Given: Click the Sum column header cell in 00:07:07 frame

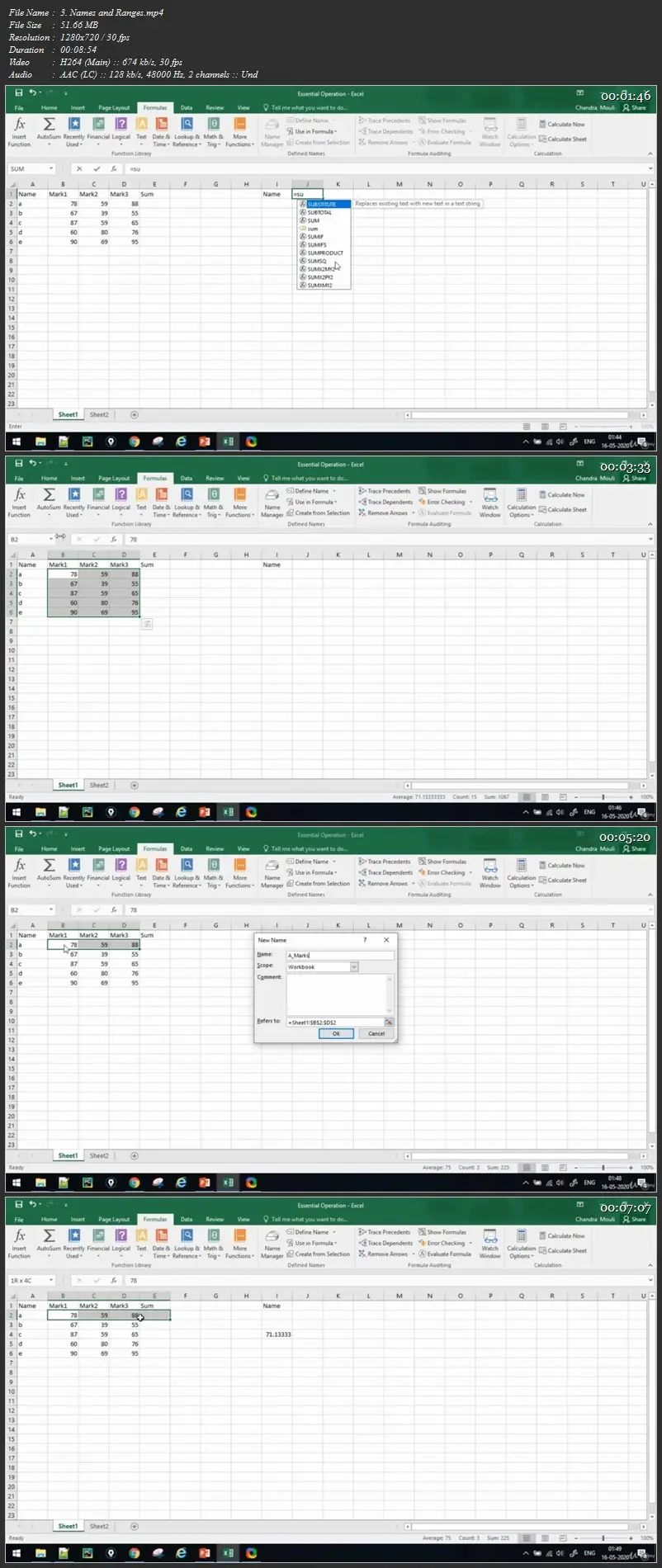Looking at the screenshot, I should [x=154, y=1306].
